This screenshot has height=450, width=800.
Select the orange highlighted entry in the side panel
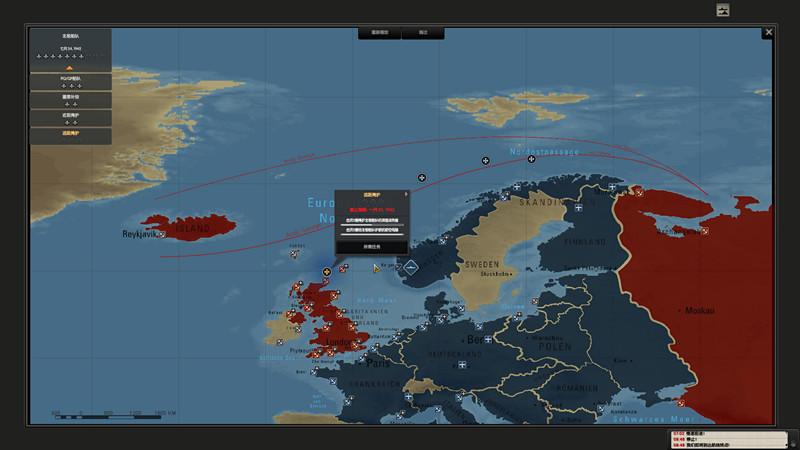click(x=70, y=136)
